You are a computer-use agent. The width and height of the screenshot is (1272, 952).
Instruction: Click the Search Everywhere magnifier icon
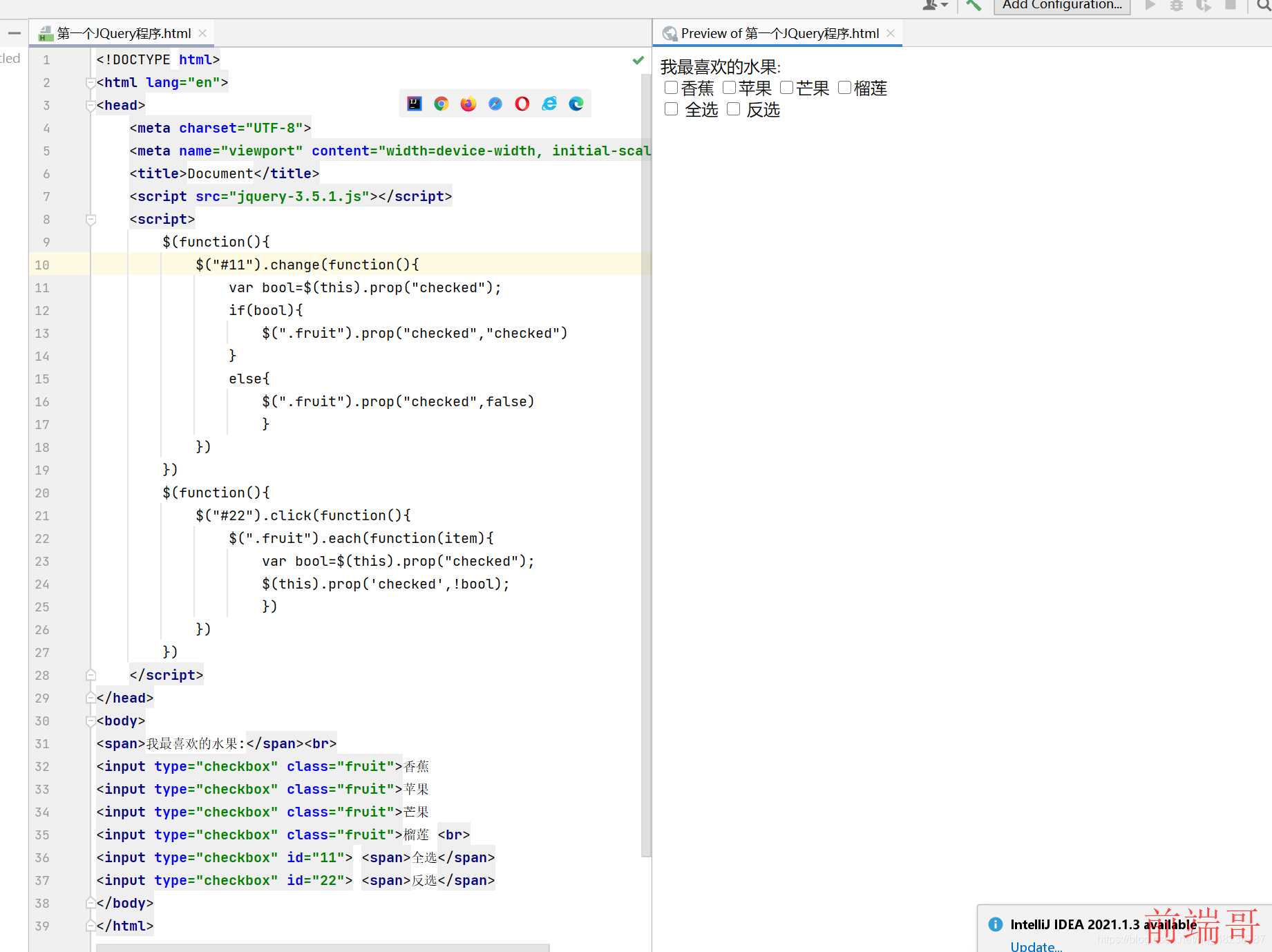[x=1264, y=6]
